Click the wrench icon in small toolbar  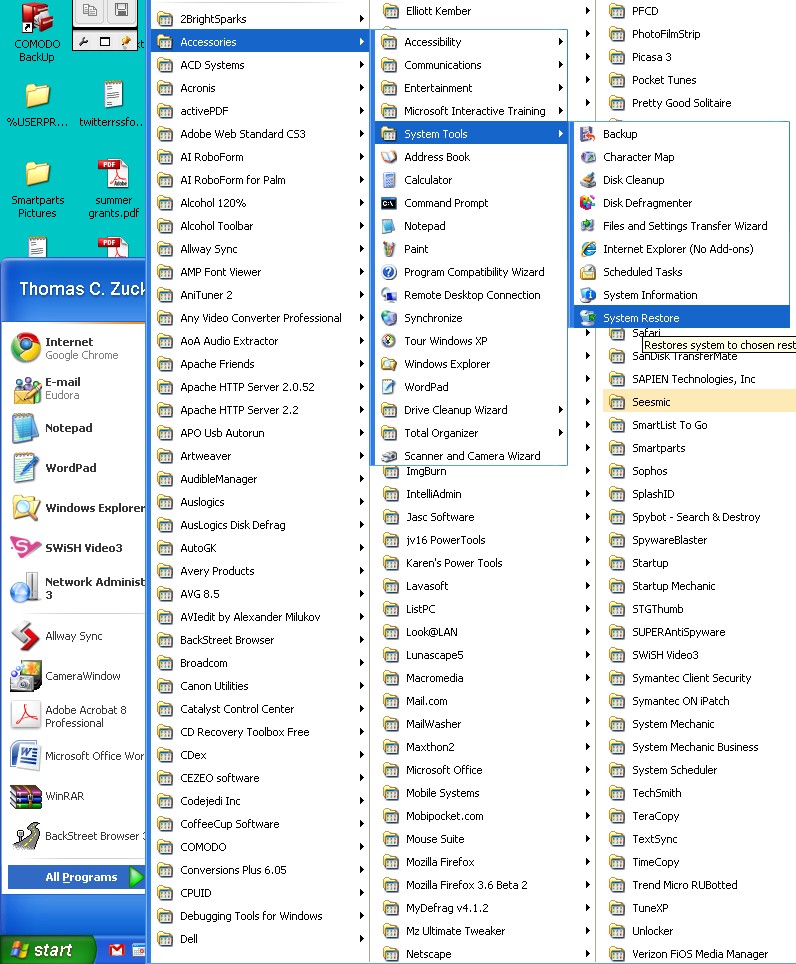coord(84,42)
